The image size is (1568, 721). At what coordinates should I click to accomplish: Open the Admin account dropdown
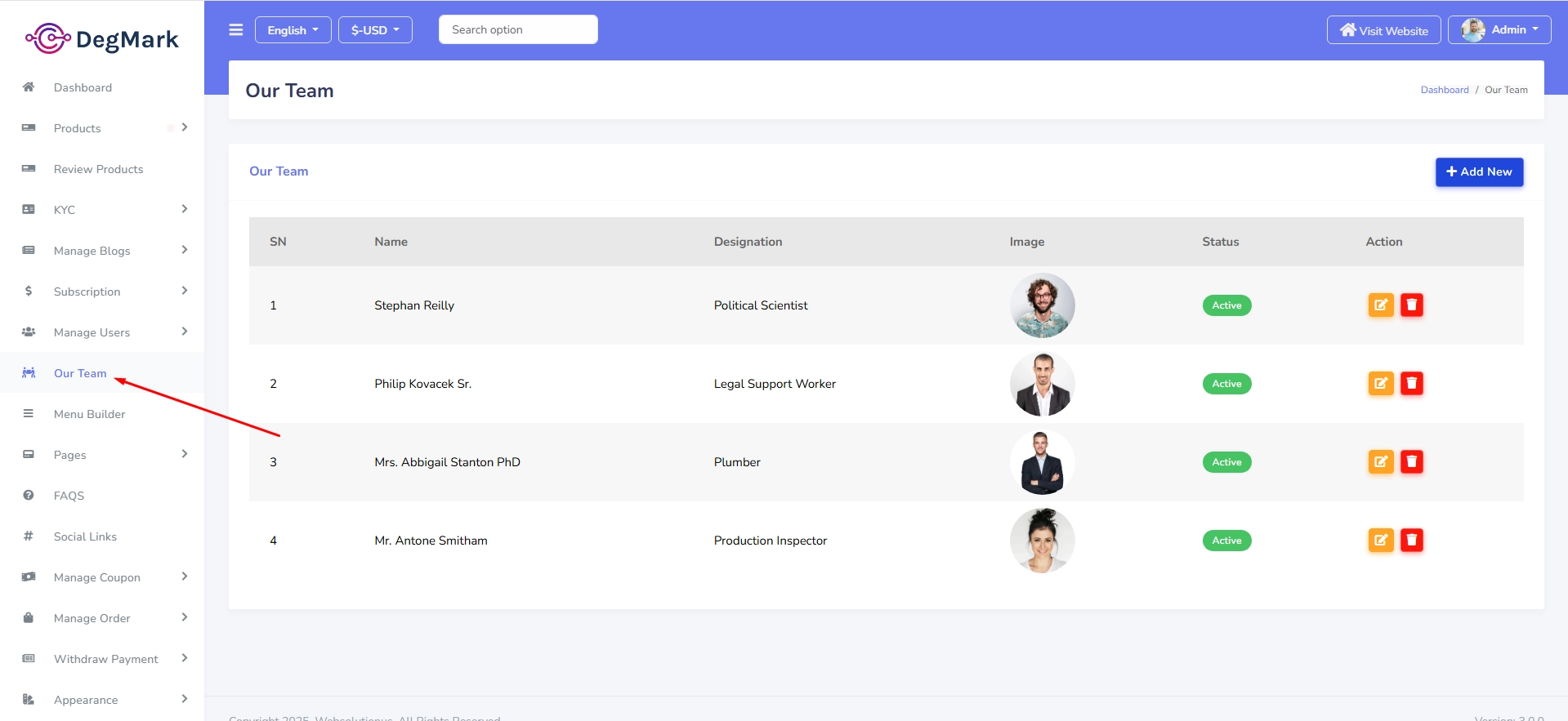click(x=1499, y=30)
